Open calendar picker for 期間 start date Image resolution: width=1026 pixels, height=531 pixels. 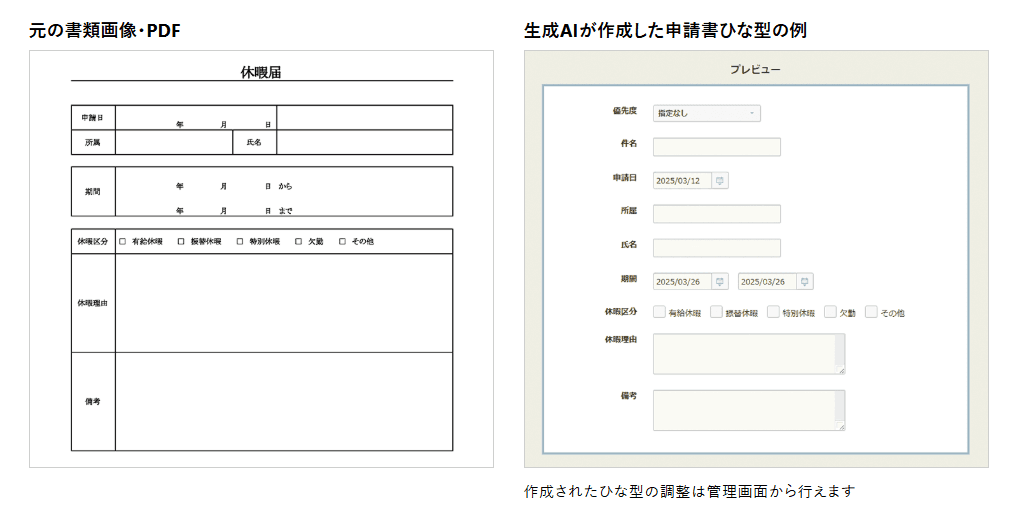point(720,282)
